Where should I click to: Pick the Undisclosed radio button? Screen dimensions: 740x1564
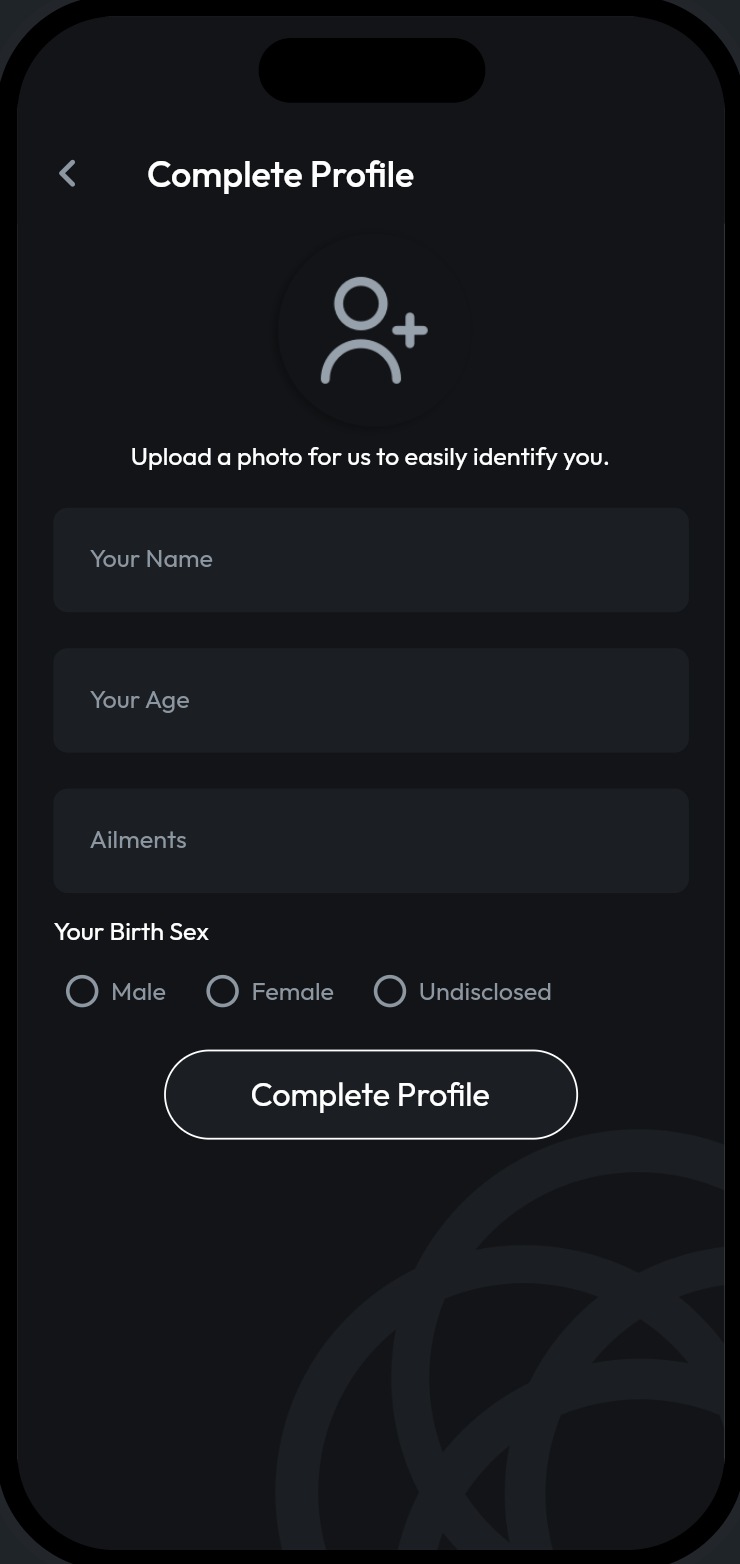point(389,992)
